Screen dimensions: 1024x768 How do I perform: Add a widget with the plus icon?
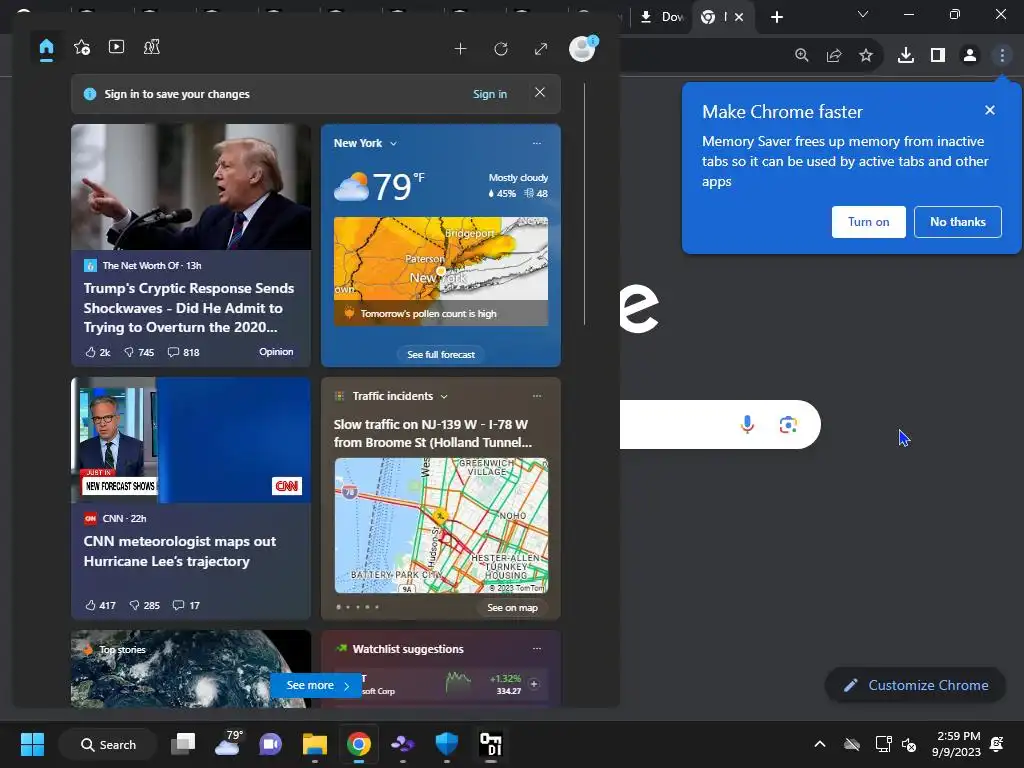(x=460, y=49)
